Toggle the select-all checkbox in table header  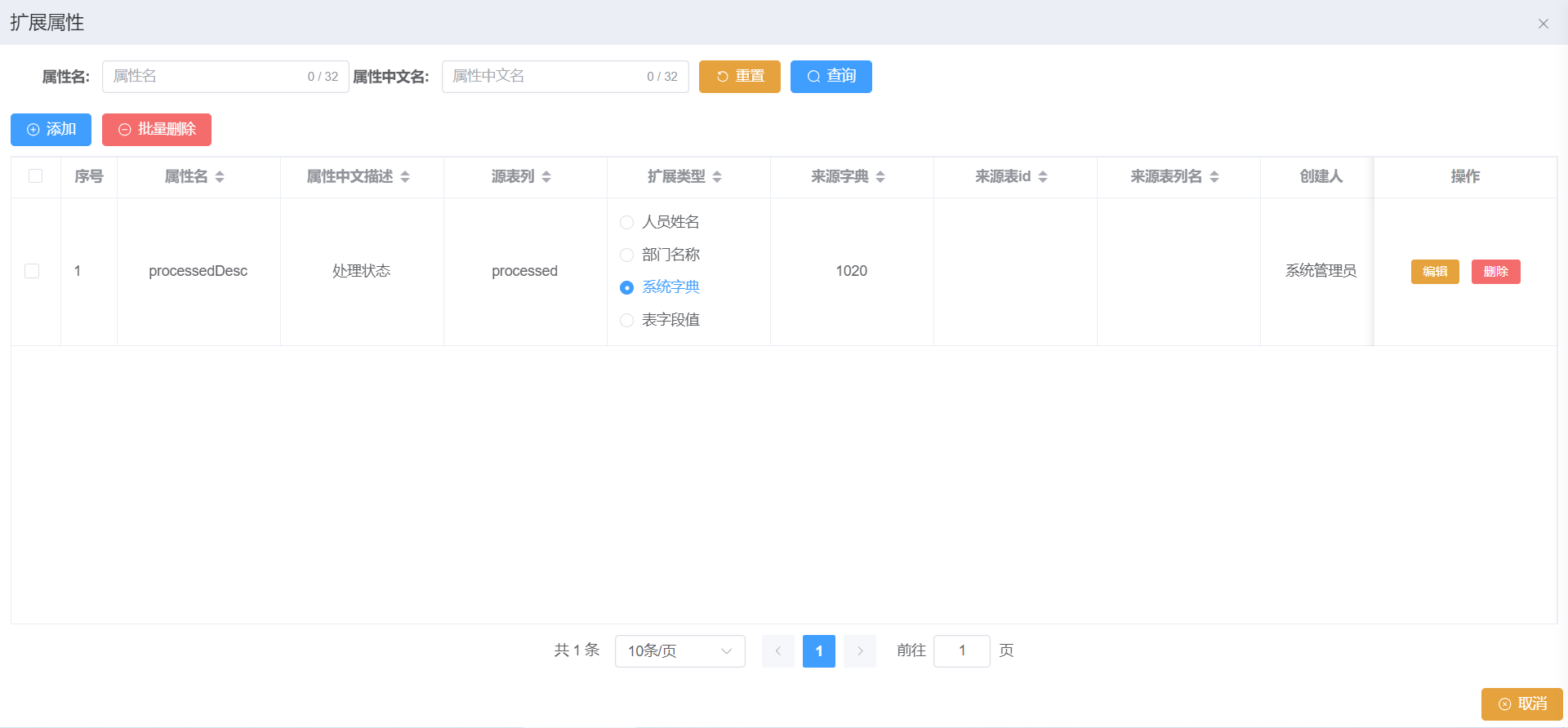35,176
